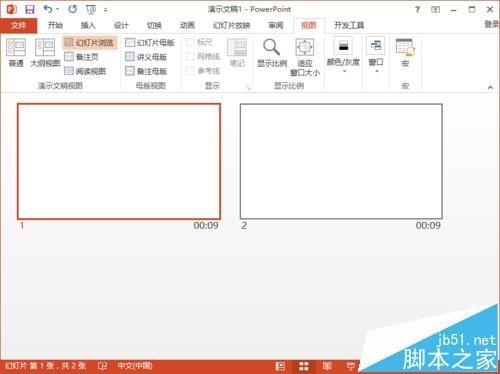Open the undo history dropdown arrow
The image size is (500, 374).
58,9
